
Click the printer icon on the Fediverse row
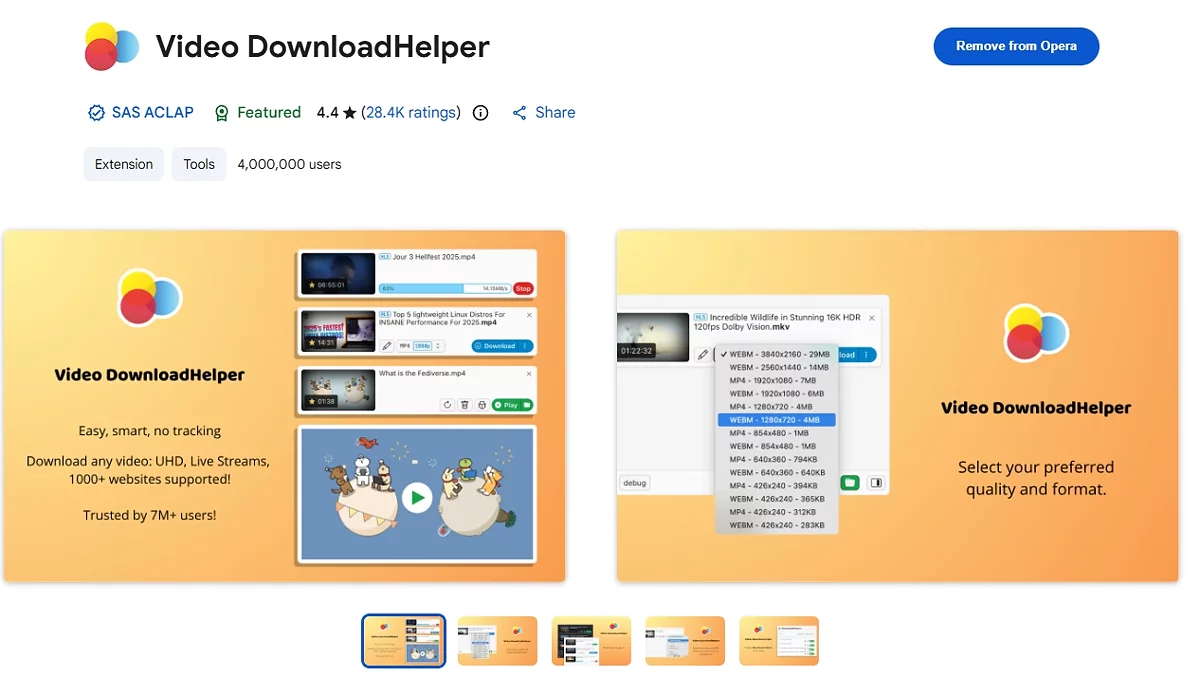[x=482, y=404]
